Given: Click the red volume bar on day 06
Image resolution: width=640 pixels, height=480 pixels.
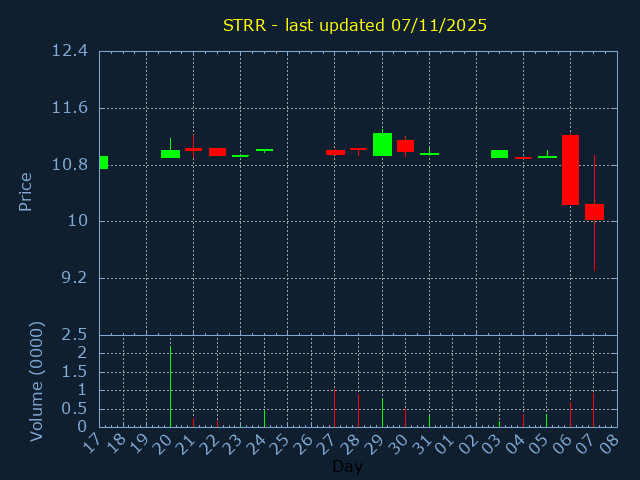Looking at the screenshot, I should pos(570,414).
